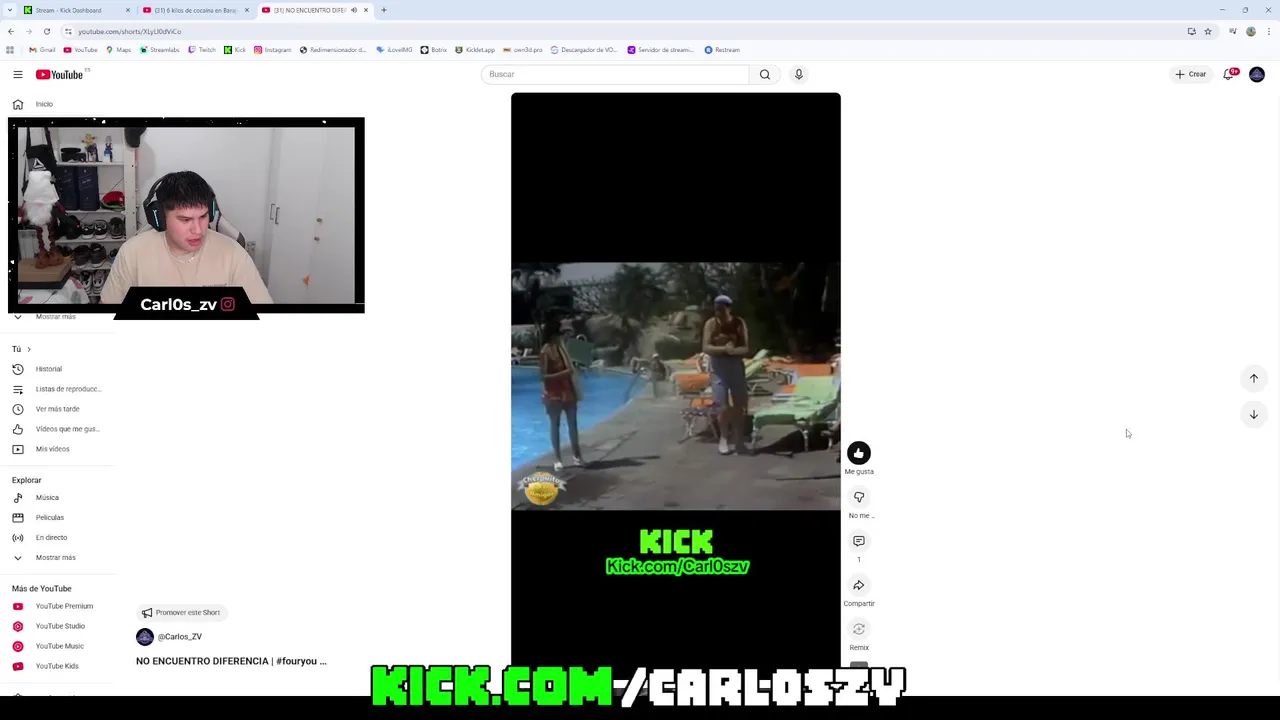Screen dimensions: 1280x720
Task: Close the Stream - Kick Dashboard tab
Action: 128,10
